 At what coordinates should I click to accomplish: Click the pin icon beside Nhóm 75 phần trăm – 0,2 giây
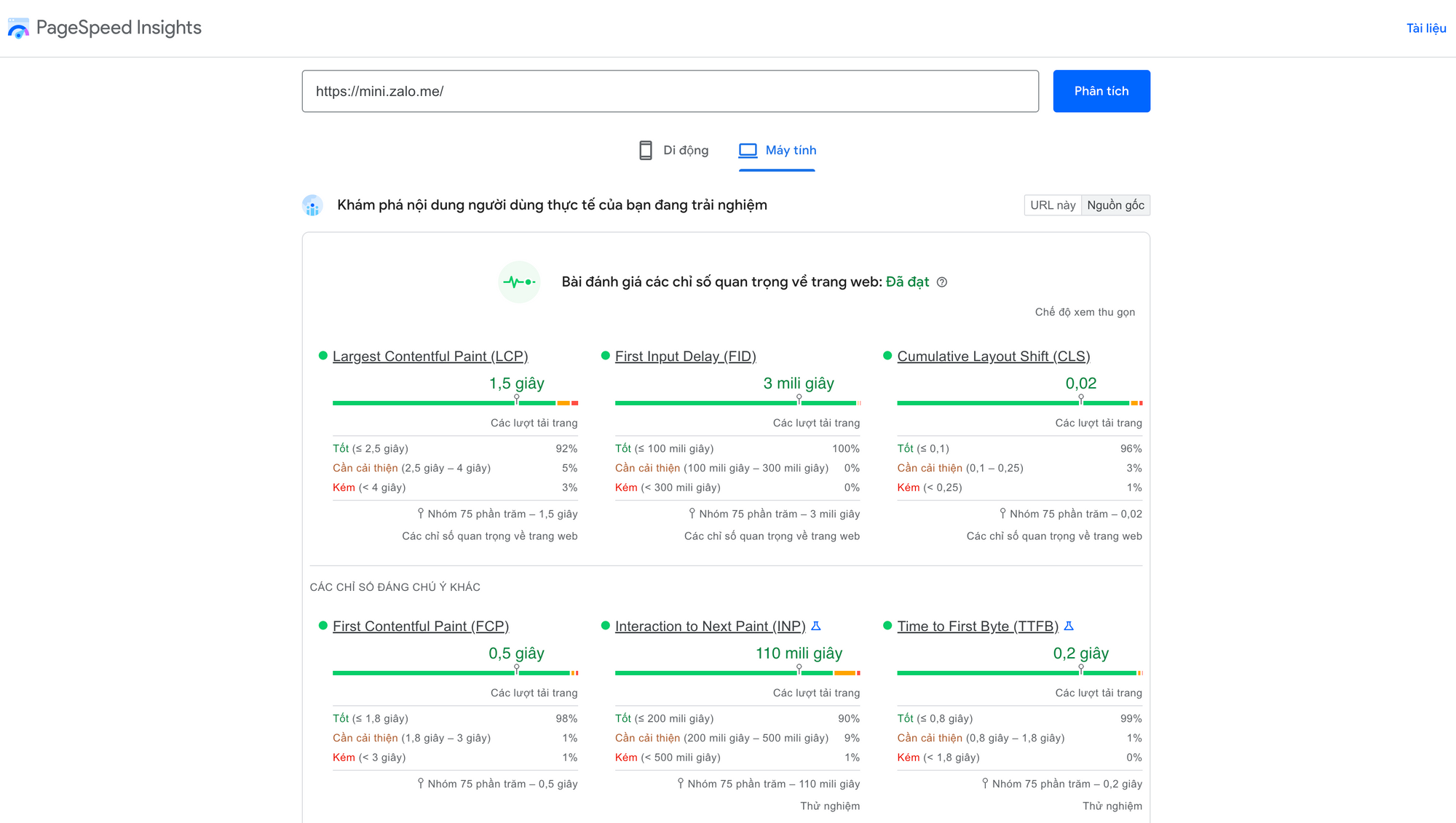[985, 783]
